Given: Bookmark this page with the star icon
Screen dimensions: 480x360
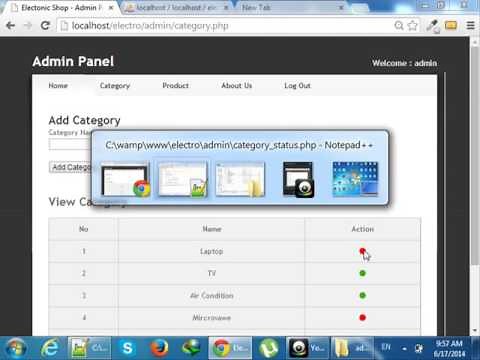Looking at the screenshot, I should 413,26.
